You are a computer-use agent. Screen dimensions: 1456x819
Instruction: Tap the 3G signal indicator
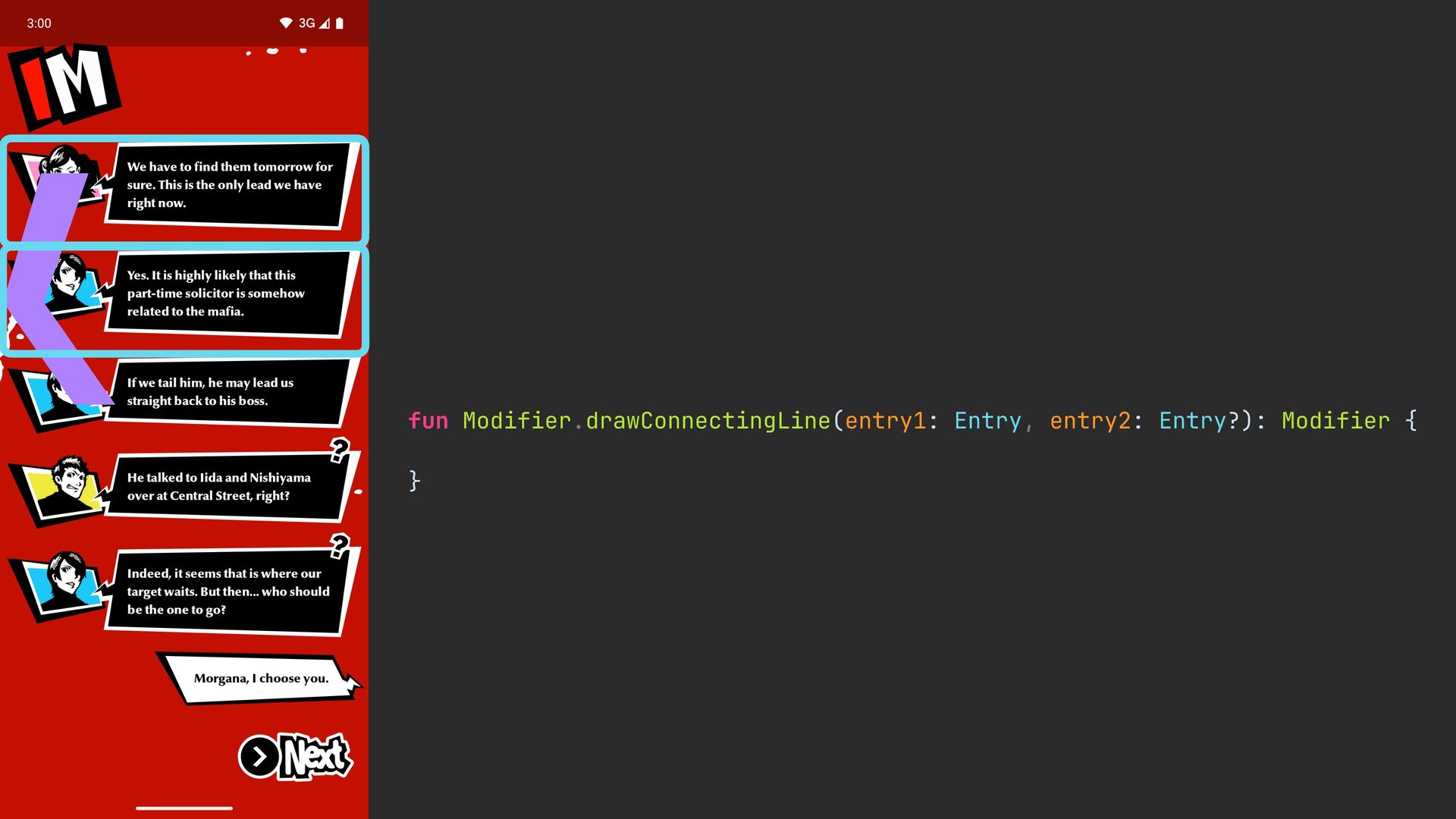point(306,24)
